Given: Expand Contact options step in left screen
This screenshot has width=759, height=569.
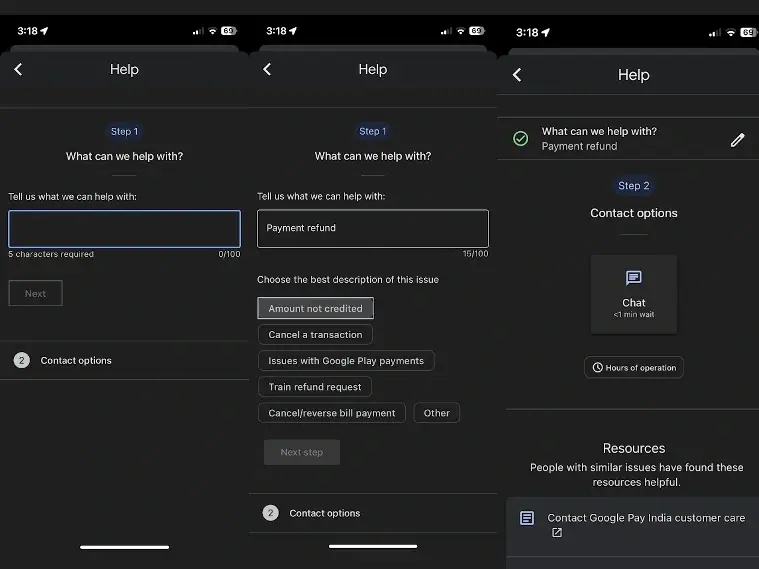Looking at the screenshot, I should [76, 360].
